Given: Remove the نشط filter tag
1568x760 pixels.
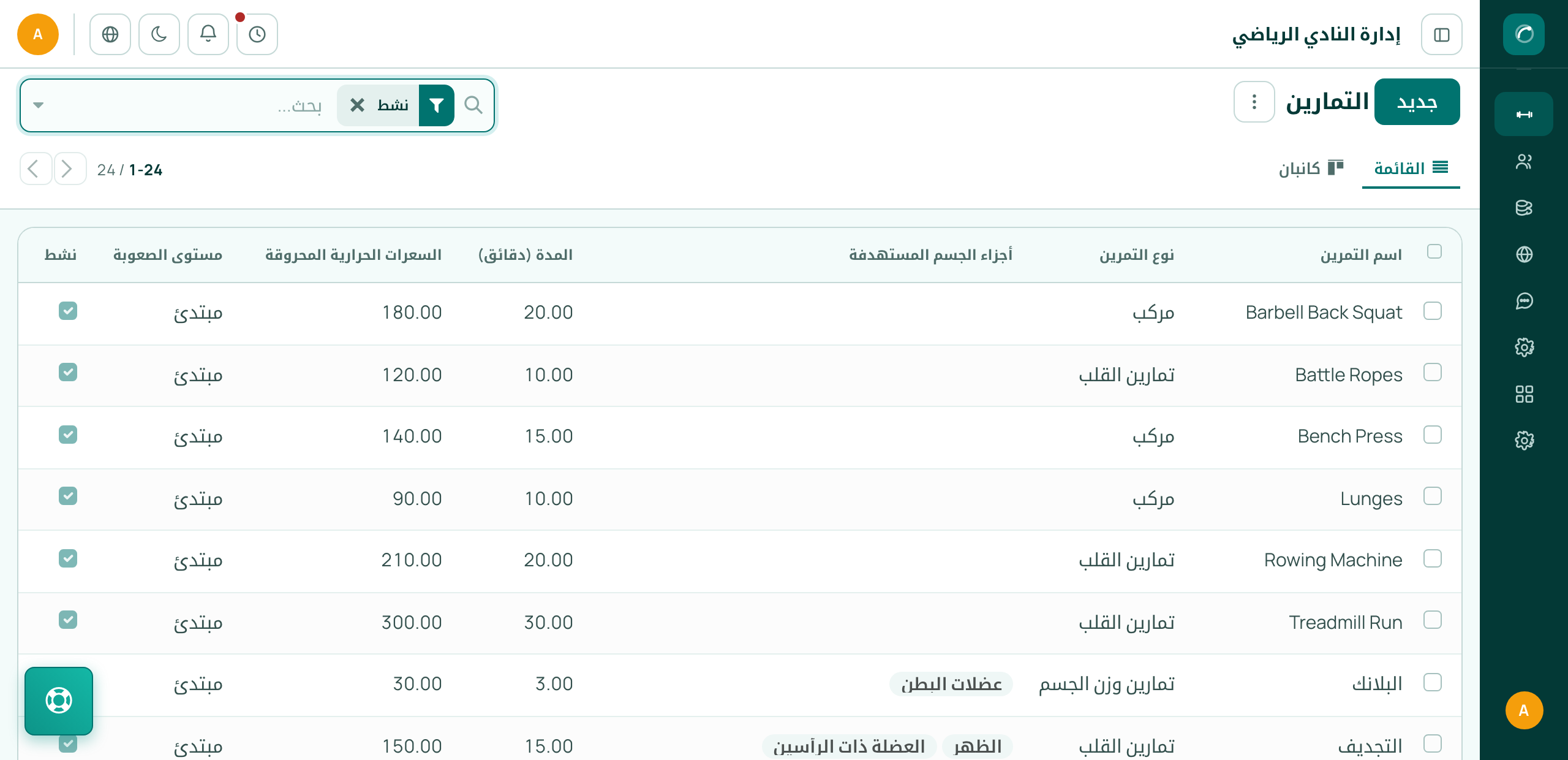Looking at the screenshot, I should click(x=357, y=105).
